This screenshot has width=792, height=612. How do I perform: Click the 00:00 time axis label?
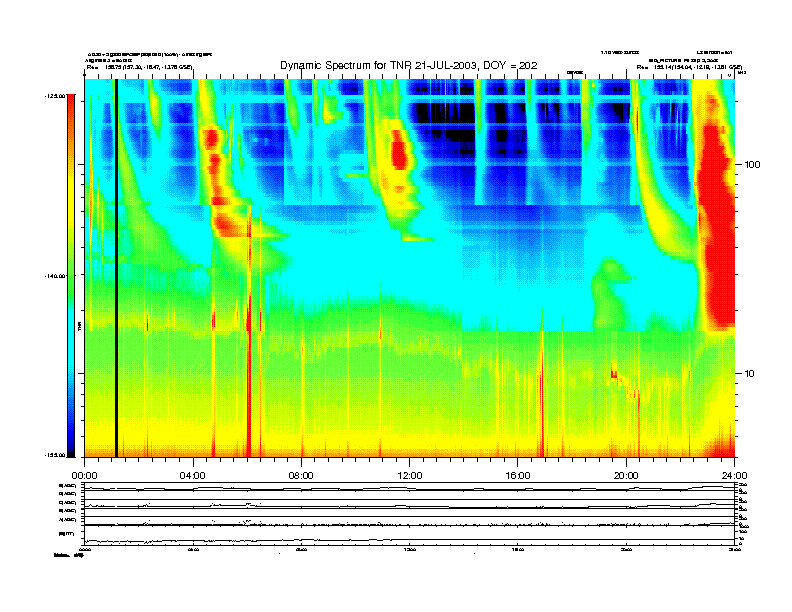point(84,476)
